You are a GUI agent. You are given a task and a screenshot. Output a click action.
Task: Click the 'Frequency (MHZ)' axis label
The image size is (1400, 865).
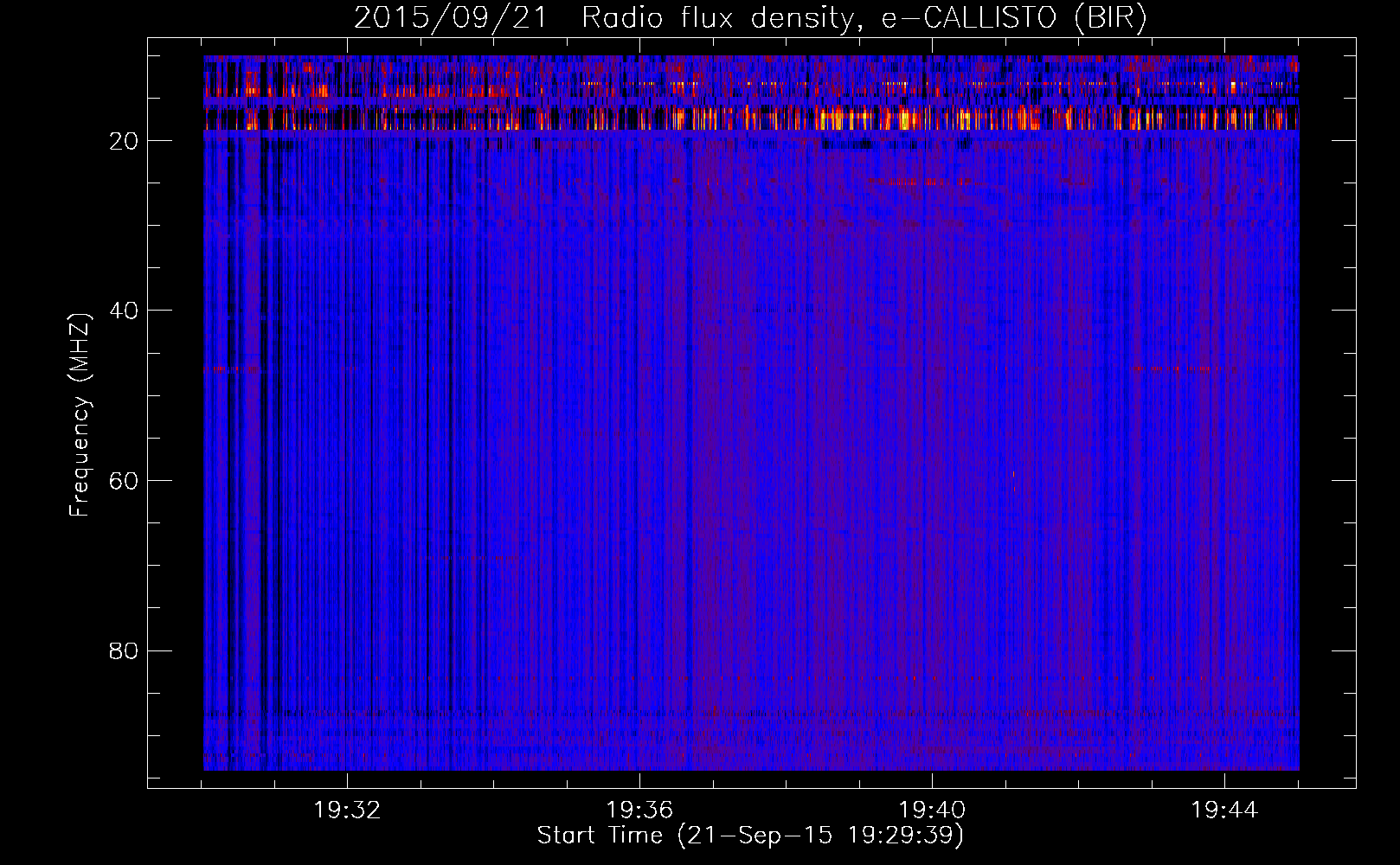tap(80, 415)
